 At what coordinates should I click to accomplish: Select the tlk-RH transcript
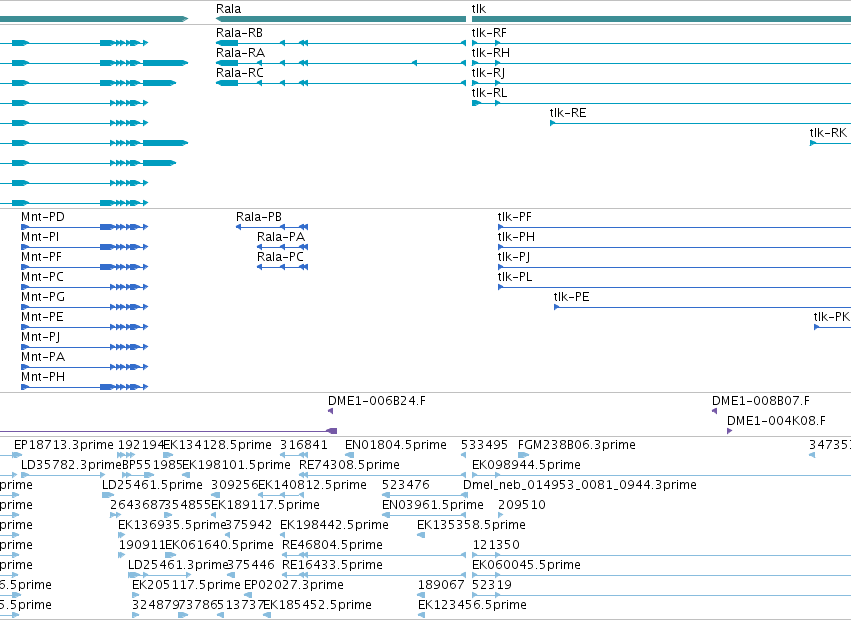(661, 63)
